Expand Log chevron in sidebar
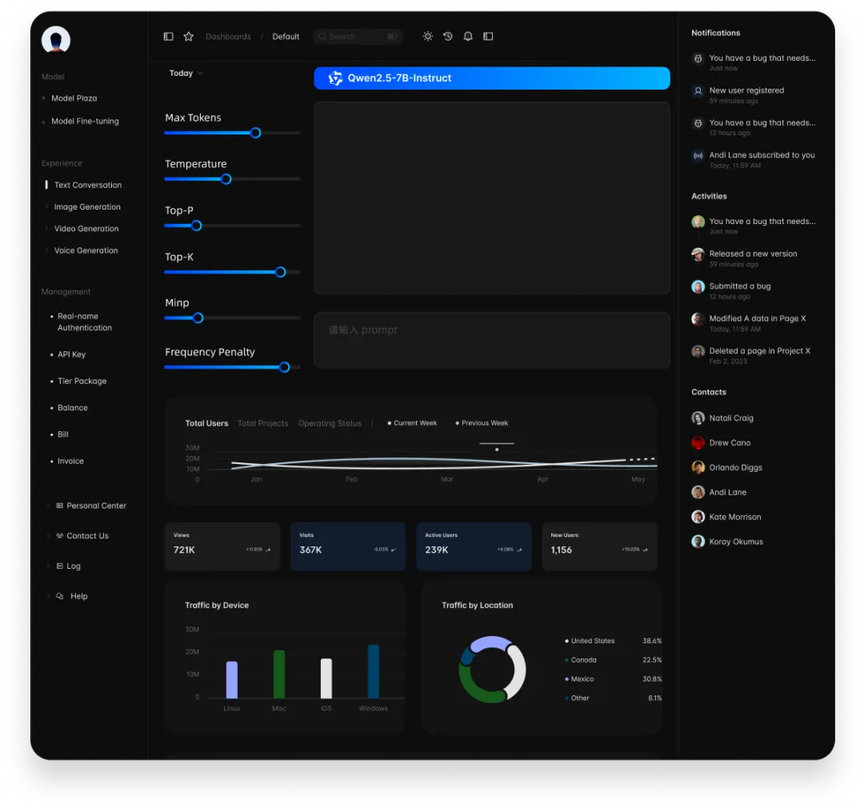 coord(48,566)
